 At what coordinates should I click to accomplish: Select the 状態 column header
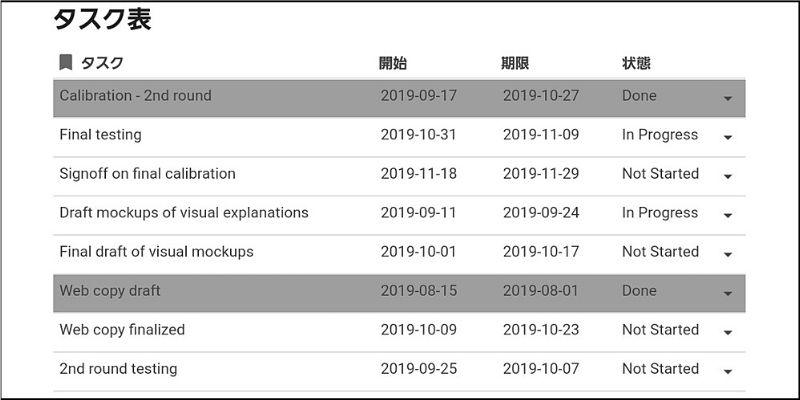pos(636,63)
